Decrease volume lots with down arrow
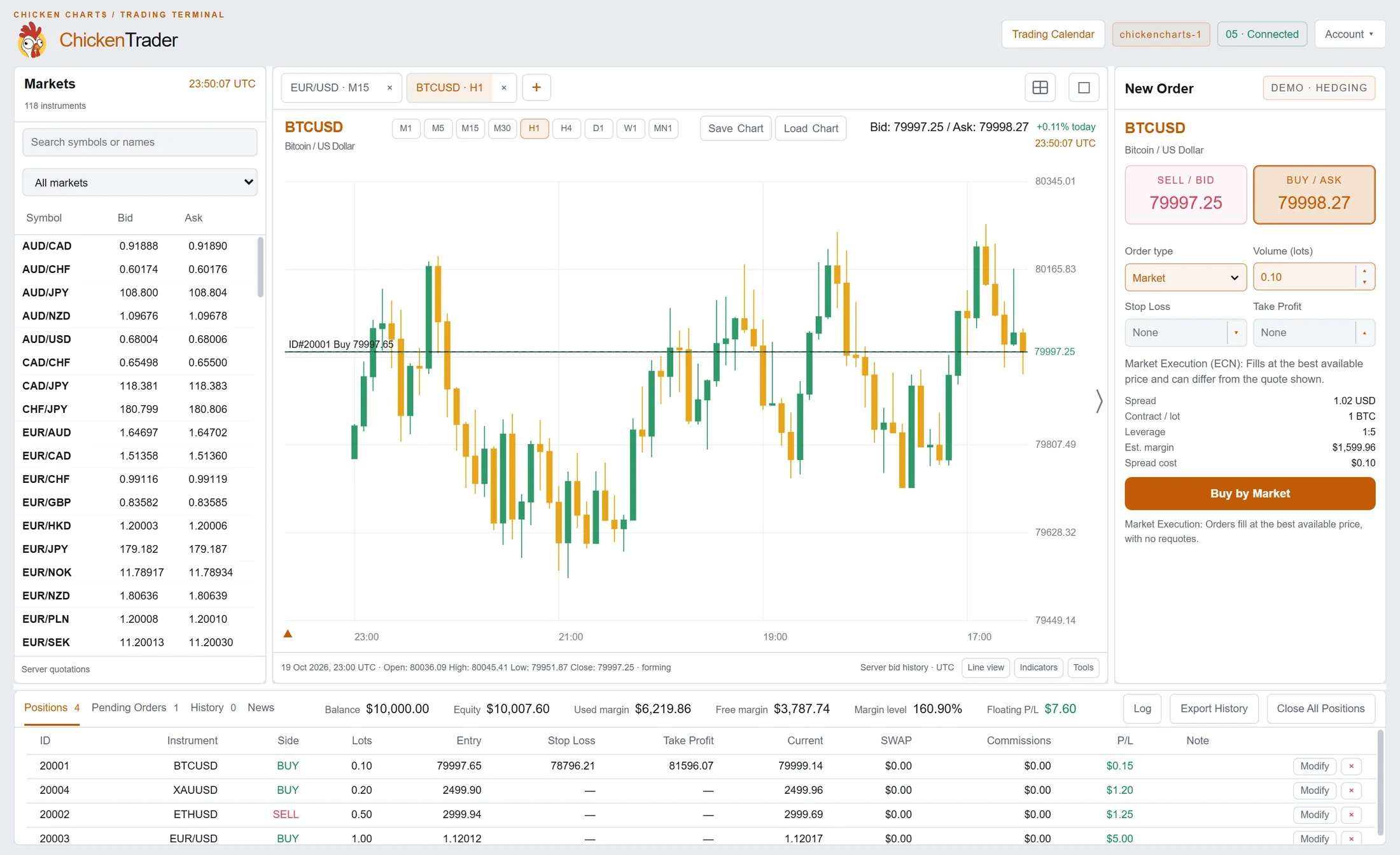 coord(1364,282)
